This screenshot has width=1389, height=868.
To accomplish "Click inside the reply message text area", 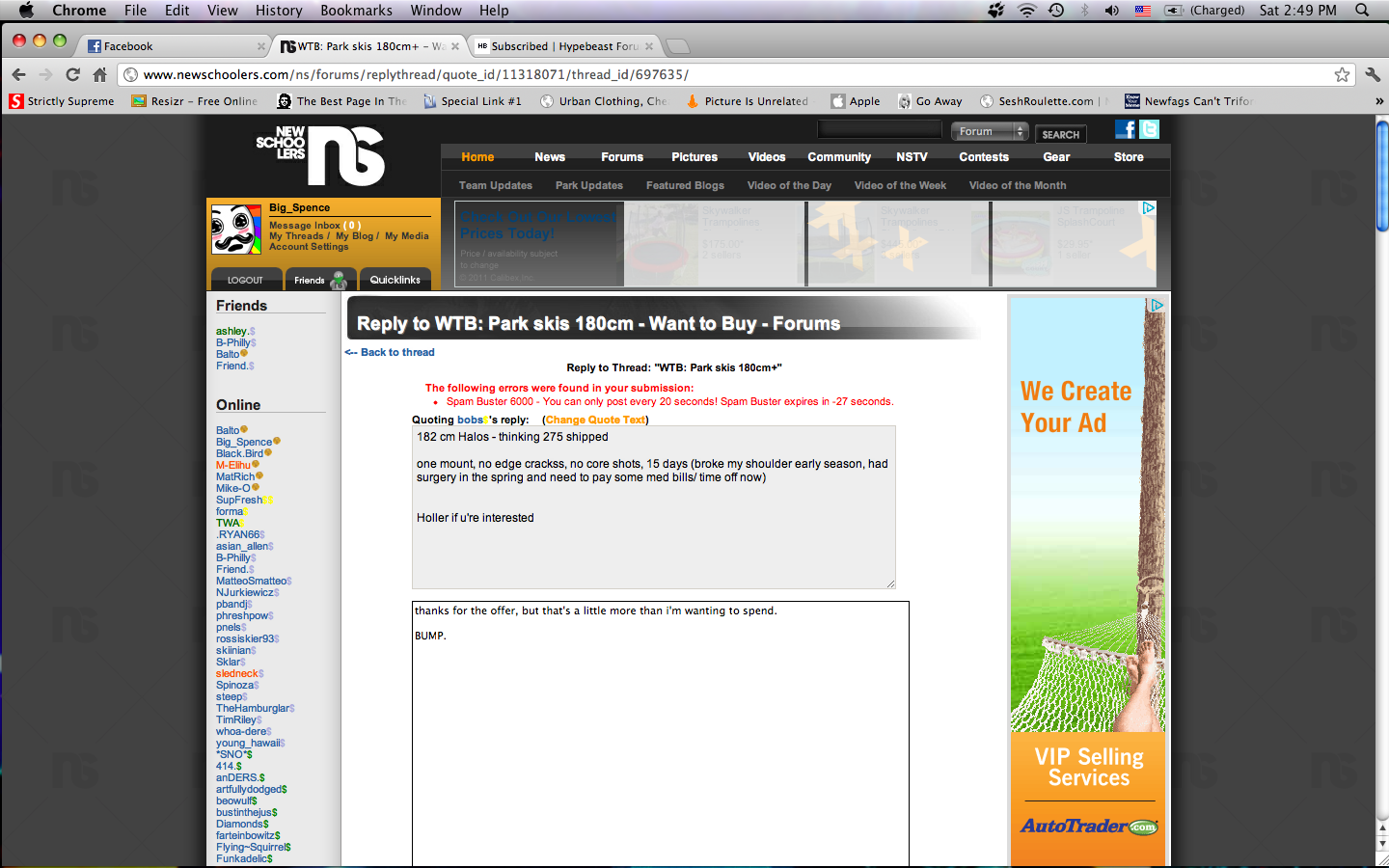I will coord(660,733).
